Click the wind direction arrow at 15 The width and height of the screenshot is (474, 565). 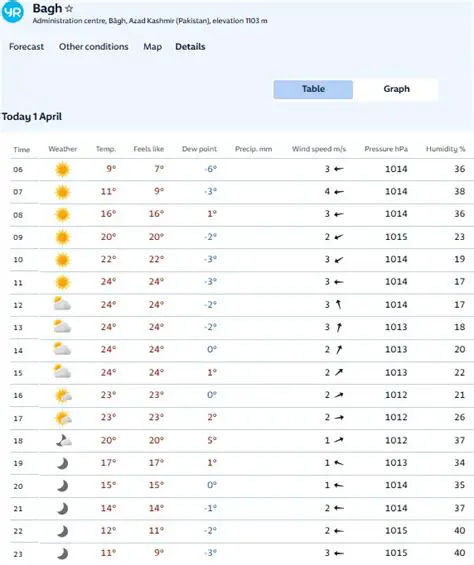coord(338,372)
